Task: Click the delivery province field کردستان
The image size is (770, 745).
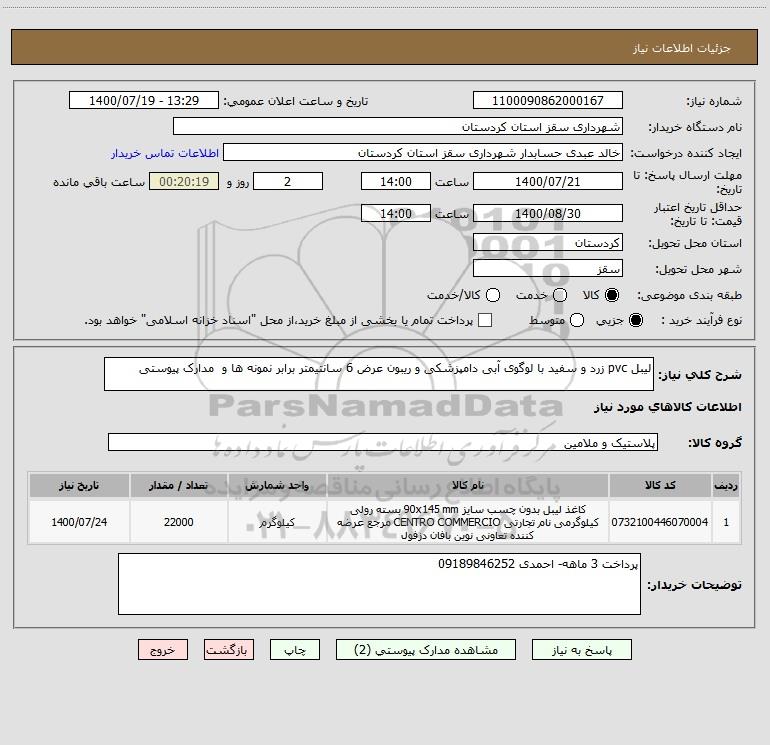Action: click(548, 243)
